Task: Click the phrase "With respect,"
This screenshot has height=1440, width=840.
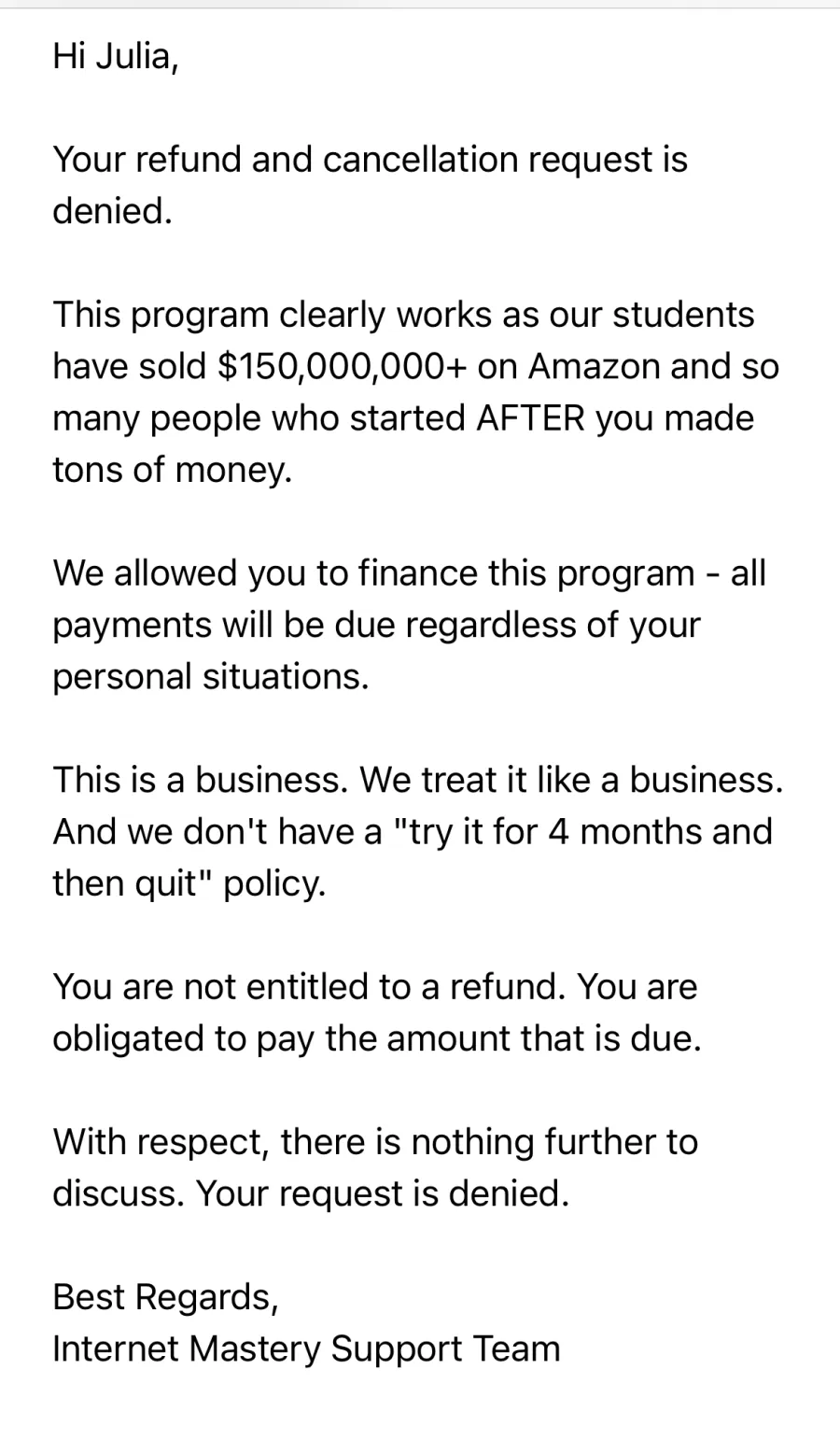Action: (x=161, y=1142)
